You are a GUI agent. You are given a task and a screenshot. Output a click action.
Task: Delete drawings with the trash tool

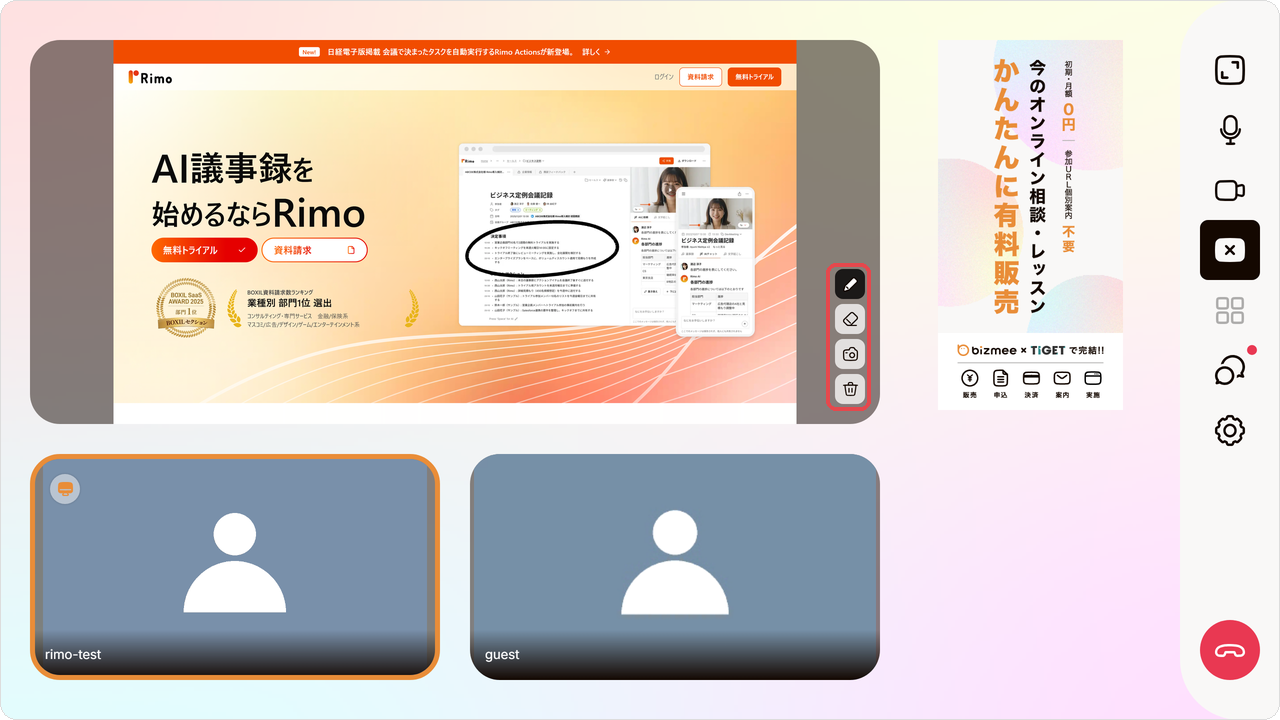tap(850, 389)
